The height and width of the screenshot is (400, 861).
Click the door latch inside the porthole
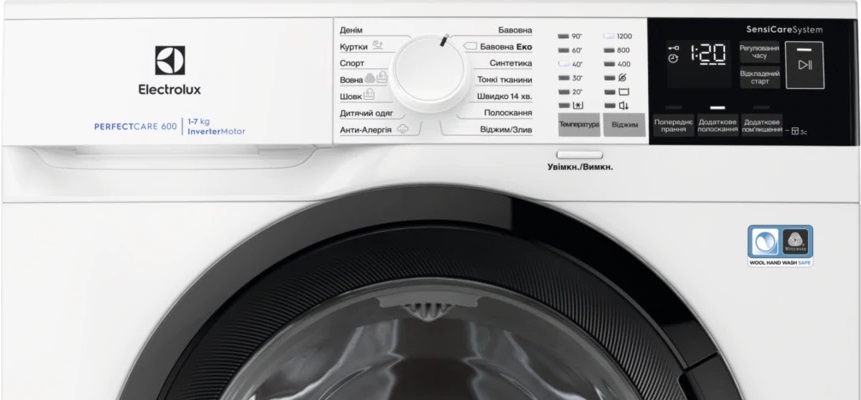(x=428, y=306)
